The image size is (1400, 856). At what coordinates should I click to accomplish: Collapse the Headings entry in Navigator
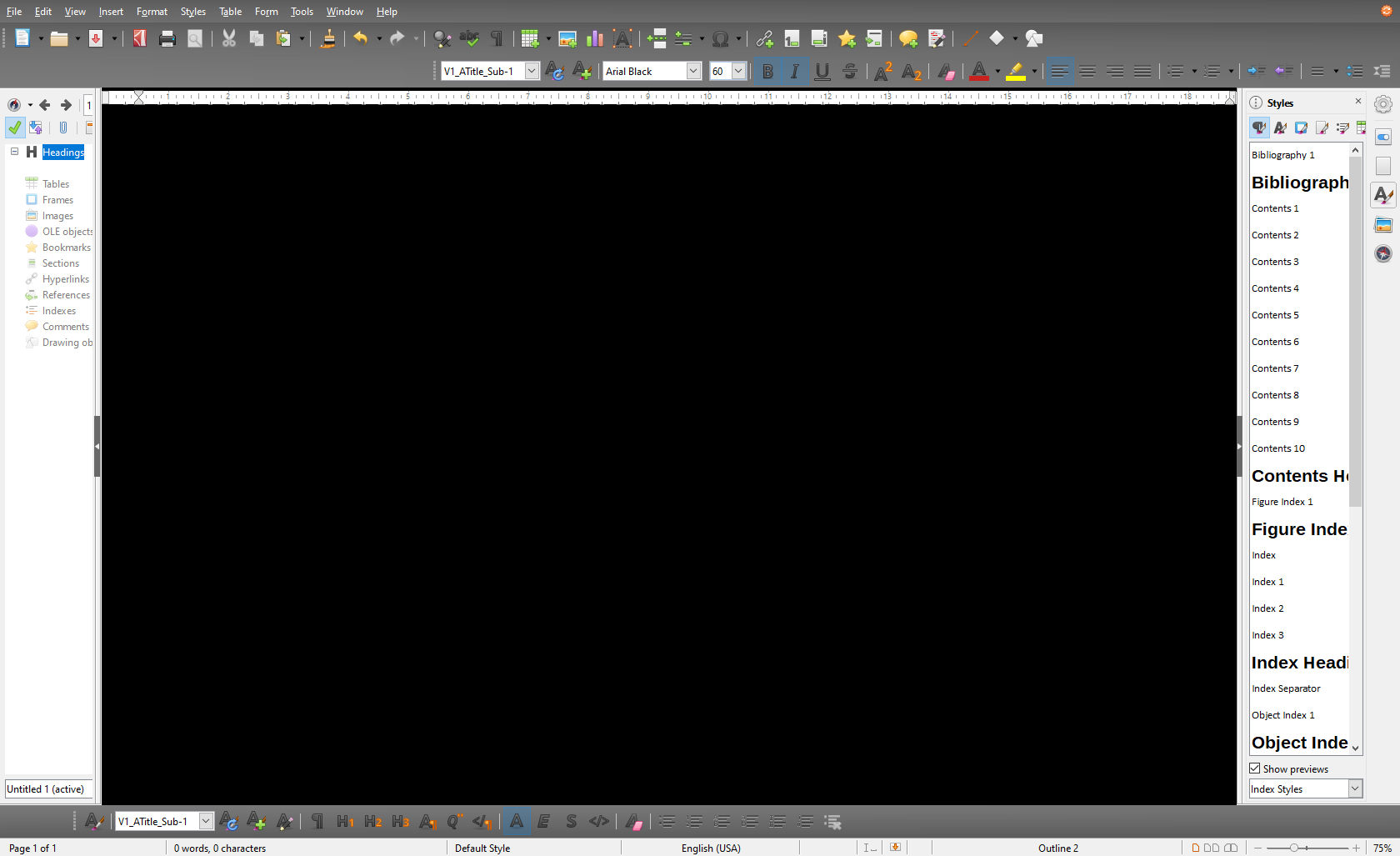[14, 152]
